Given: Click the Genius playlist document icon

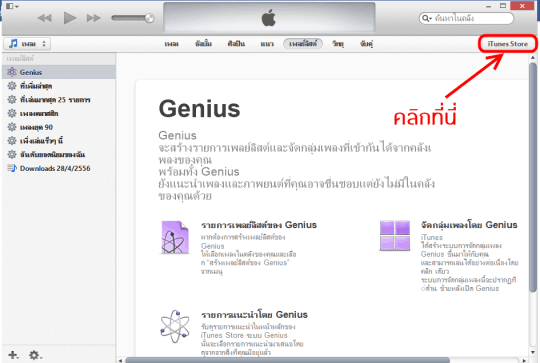Looking at the screenshot, I should point(175,237).
